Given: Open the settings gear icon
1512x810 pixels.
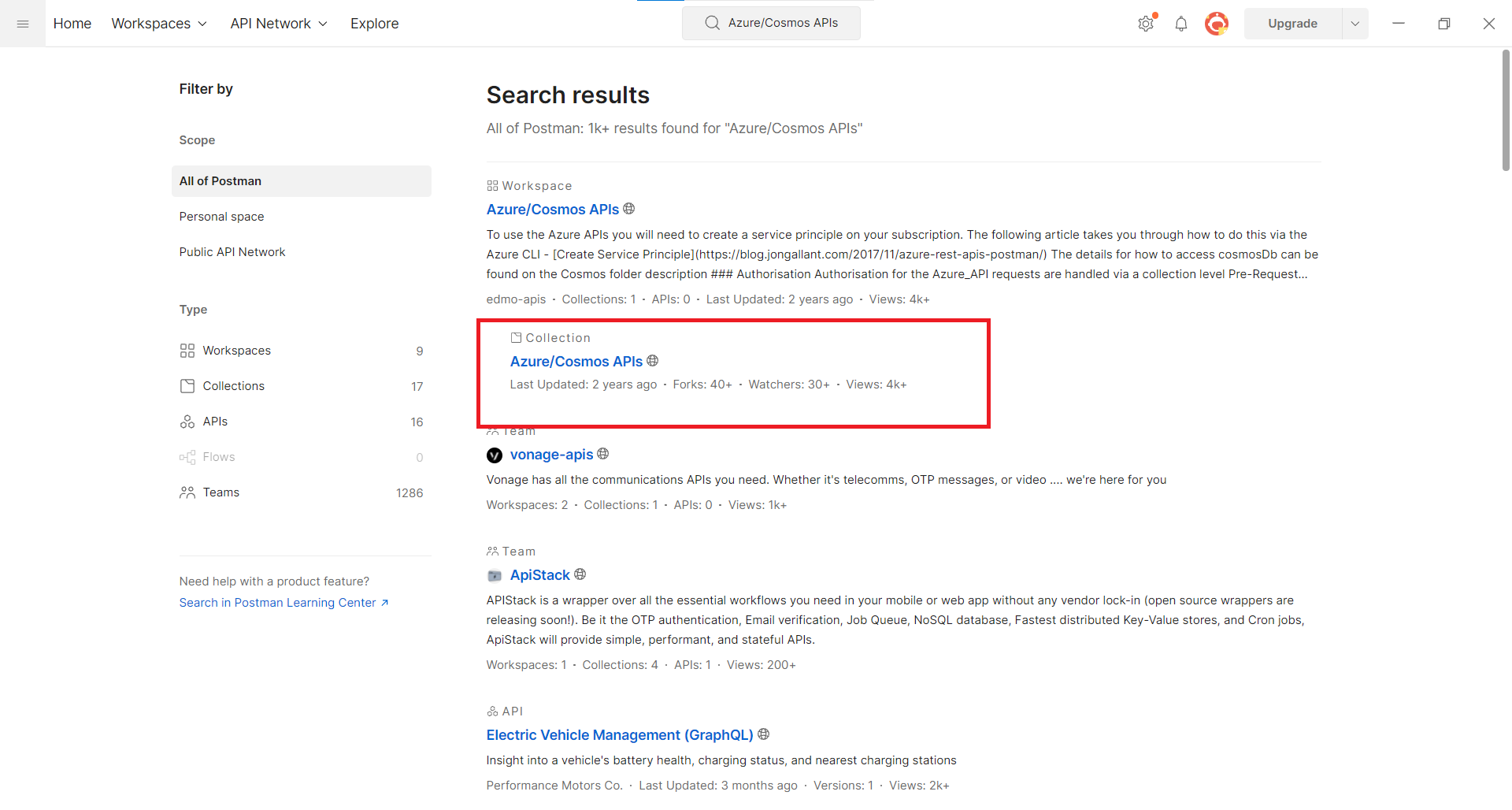Looking at the screenshot, I should pos(1146,24).
